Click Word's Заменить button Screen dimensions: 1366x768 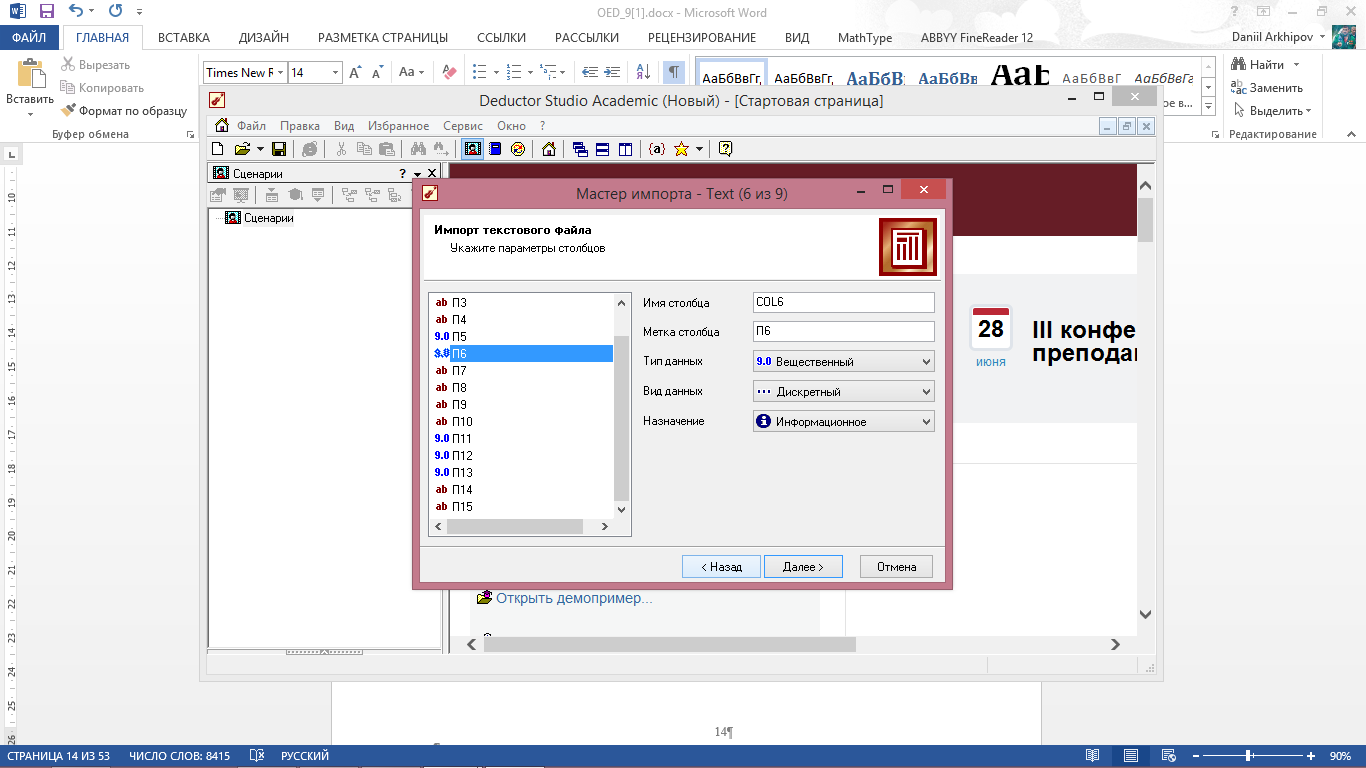(x=1267, y=87)
